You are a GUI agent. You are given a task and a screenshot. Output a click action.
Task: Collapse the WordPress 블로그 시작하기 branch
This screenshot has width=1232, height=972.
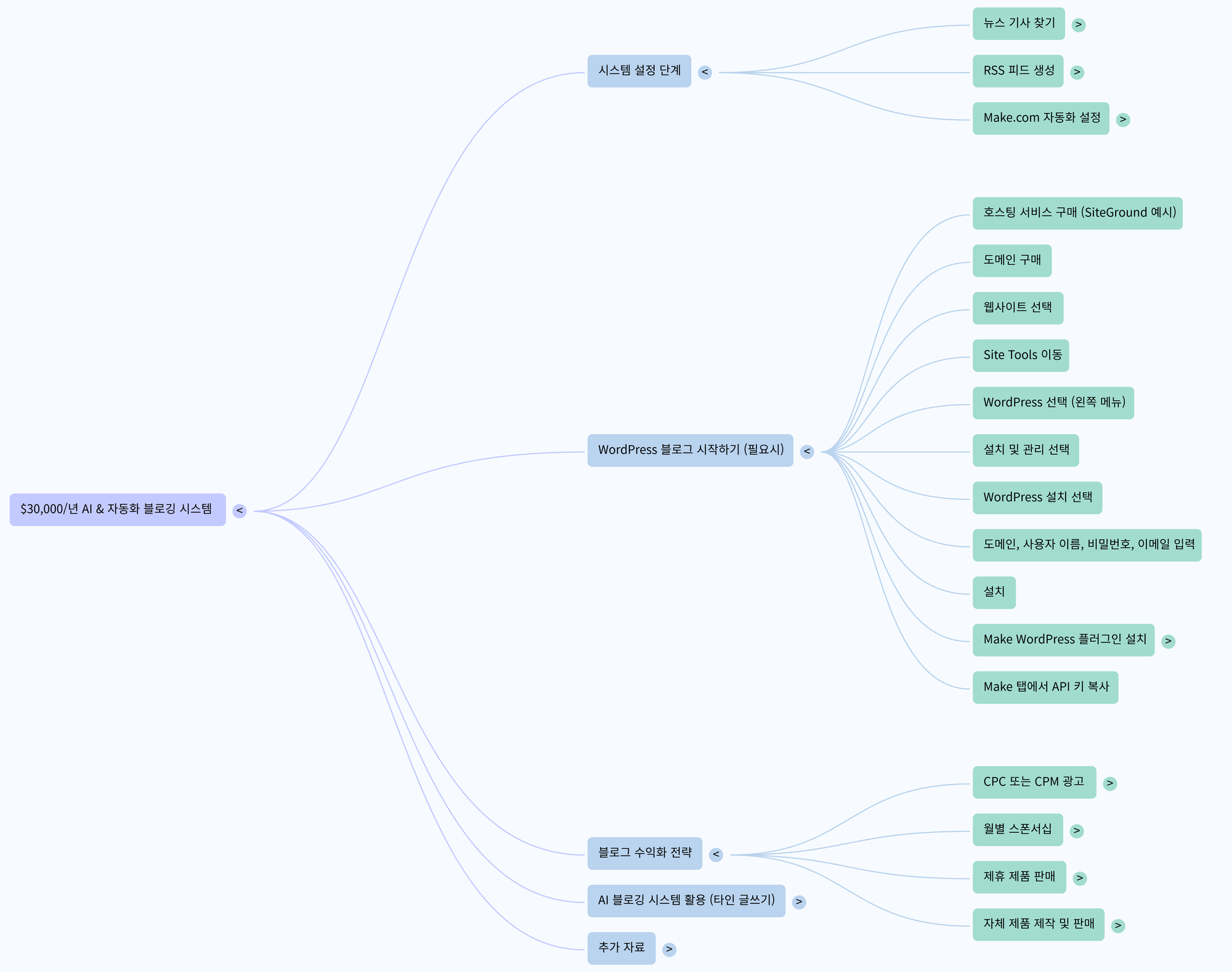(x=807, y=452)
